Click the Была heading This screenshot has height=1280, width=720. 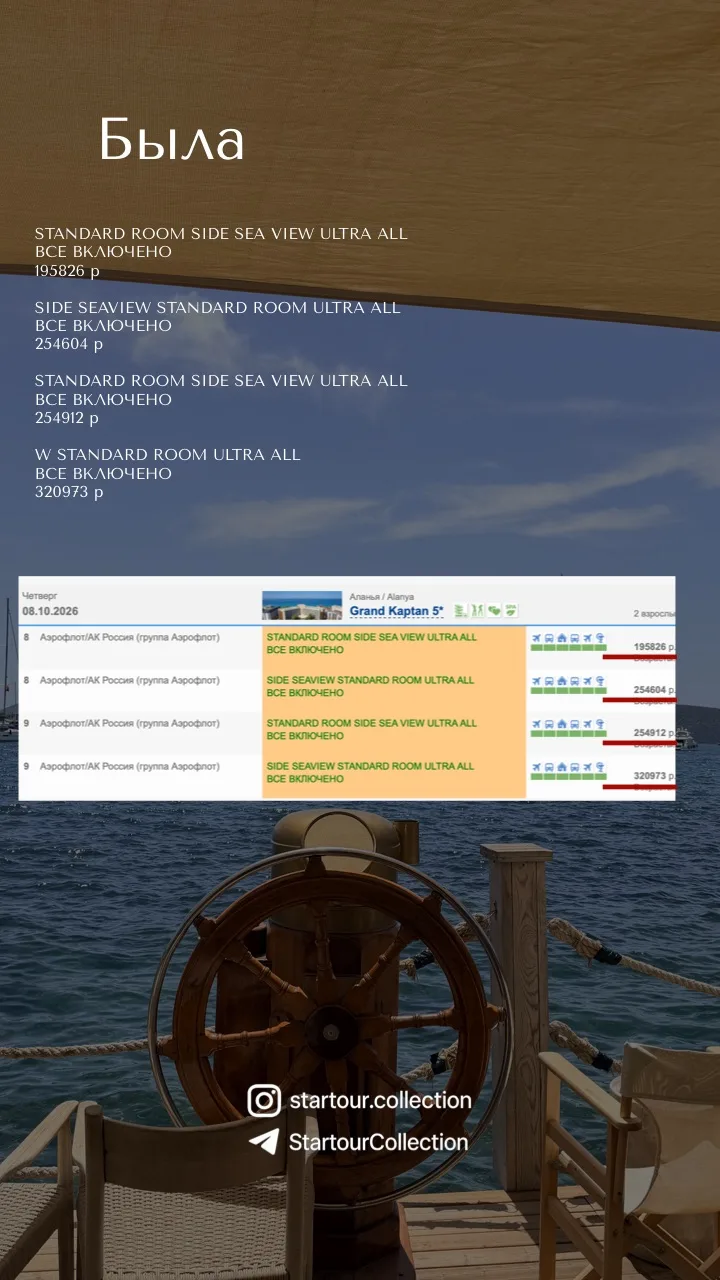(x=172, y=140)
